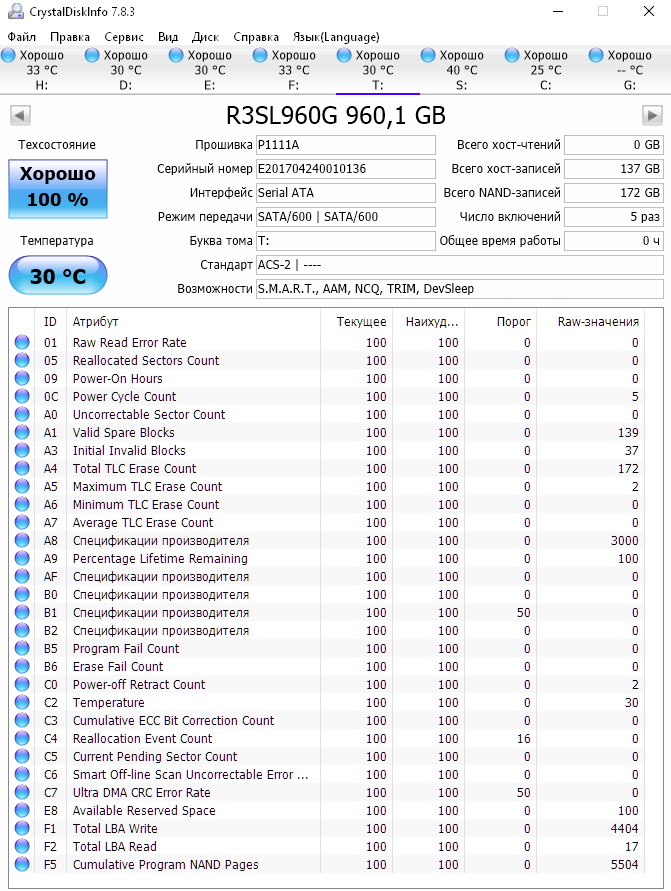This screenshot has width=671, height=891.
Task: Click the Возможности features field
Action: [460, 289]
